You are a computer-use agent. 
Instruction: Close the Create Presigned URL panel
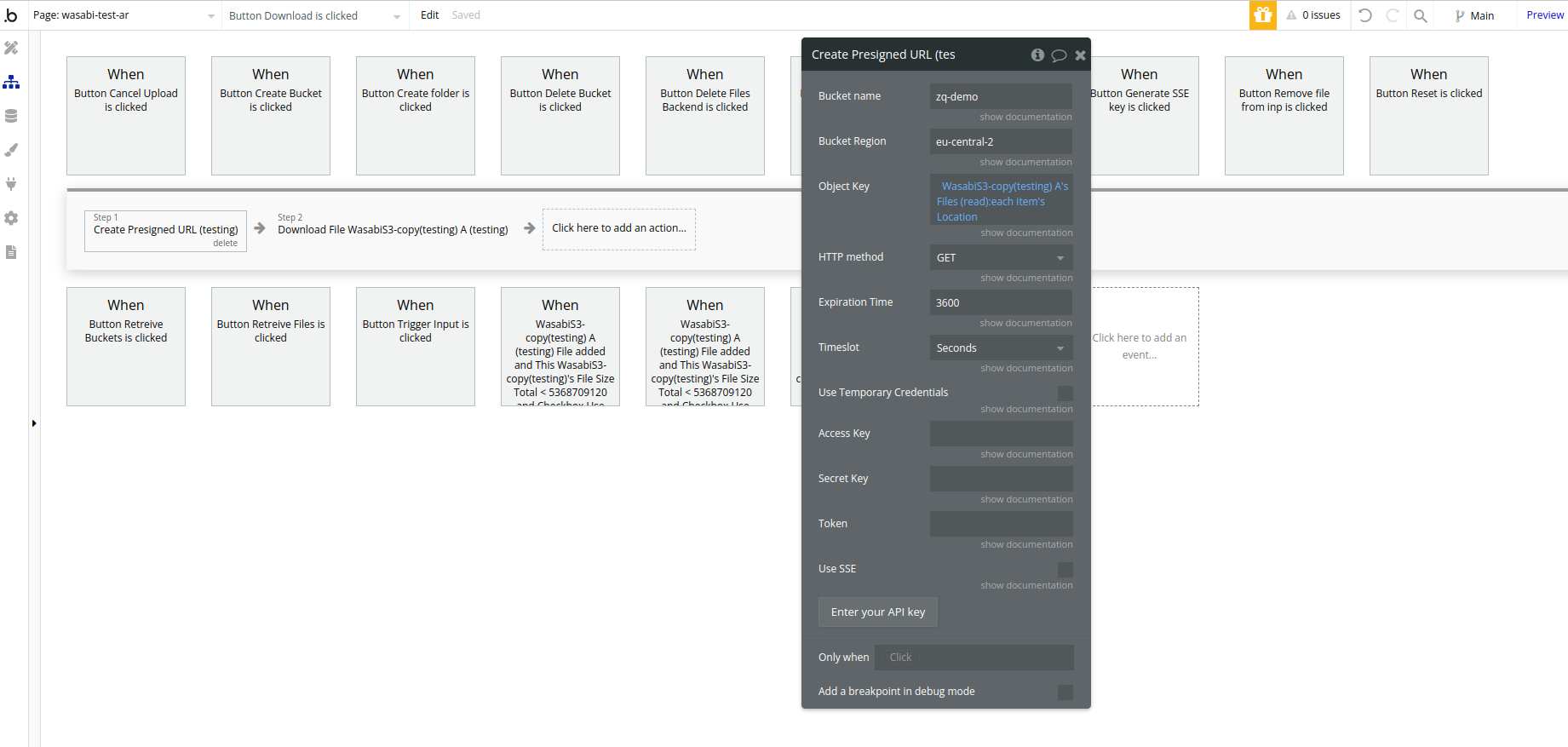click(x=1080, y=55)
